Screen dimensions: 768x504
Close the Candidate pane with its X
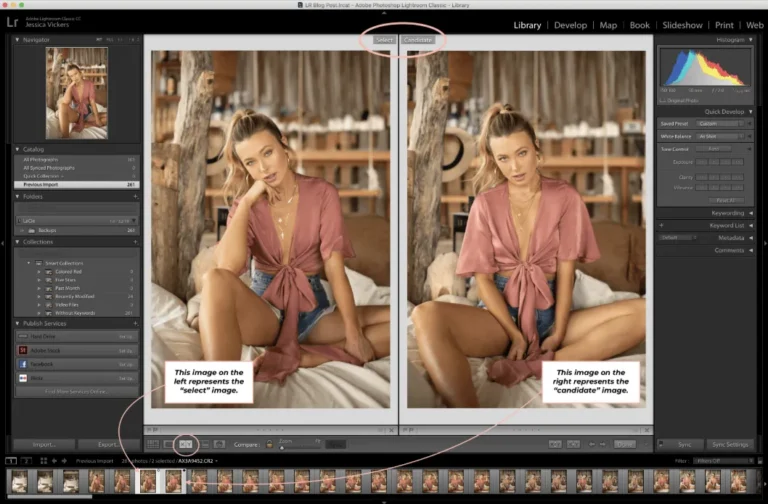point(647,430)
